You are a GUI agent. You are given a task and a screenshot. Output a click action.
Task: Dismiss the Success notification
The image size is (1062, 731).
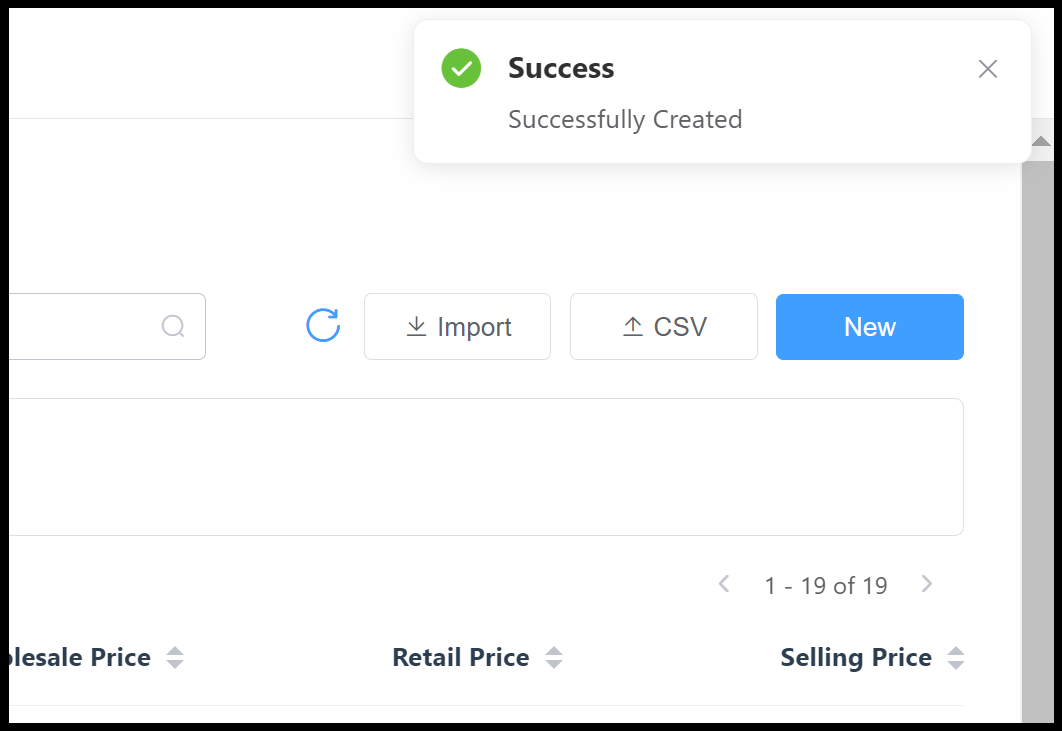point(988,68)
